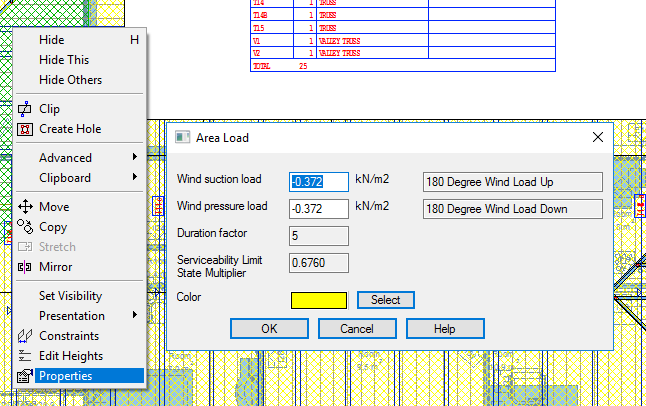The height and width of the screenshot is (406, 646).
Task: Click the Properties icon
Action: [x=26, y=376]
